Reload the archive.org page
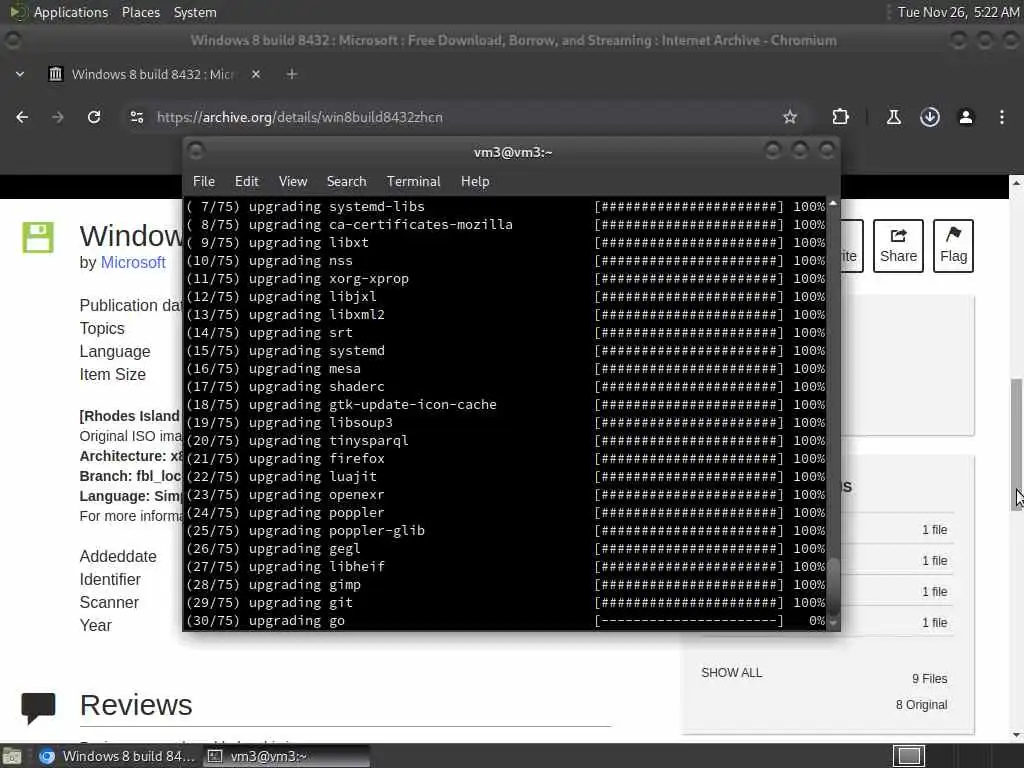This screenshot has width=1024, height=768. tap(94, 117)
